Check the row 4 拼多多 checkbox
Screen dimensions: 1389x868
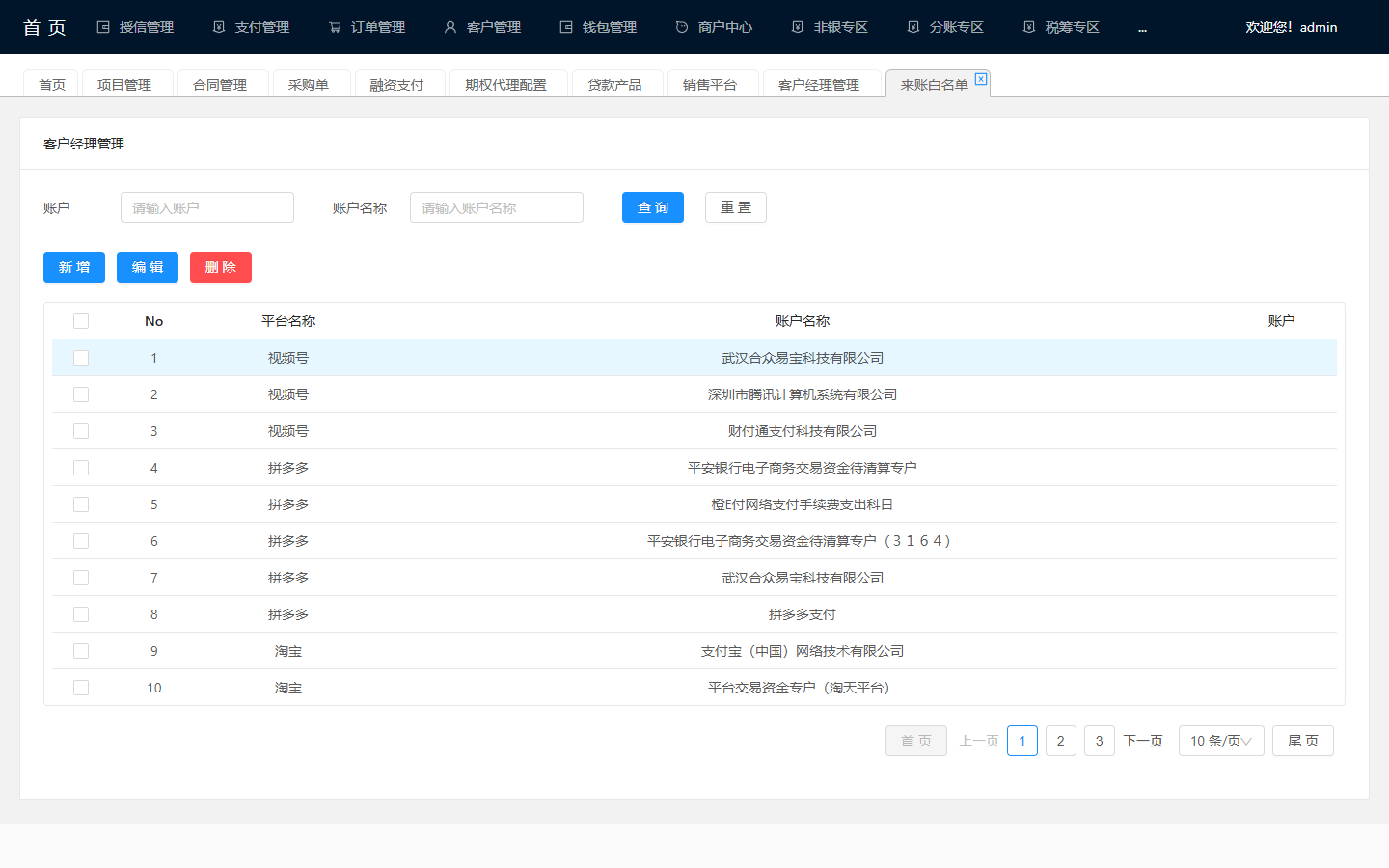point(81,468)
